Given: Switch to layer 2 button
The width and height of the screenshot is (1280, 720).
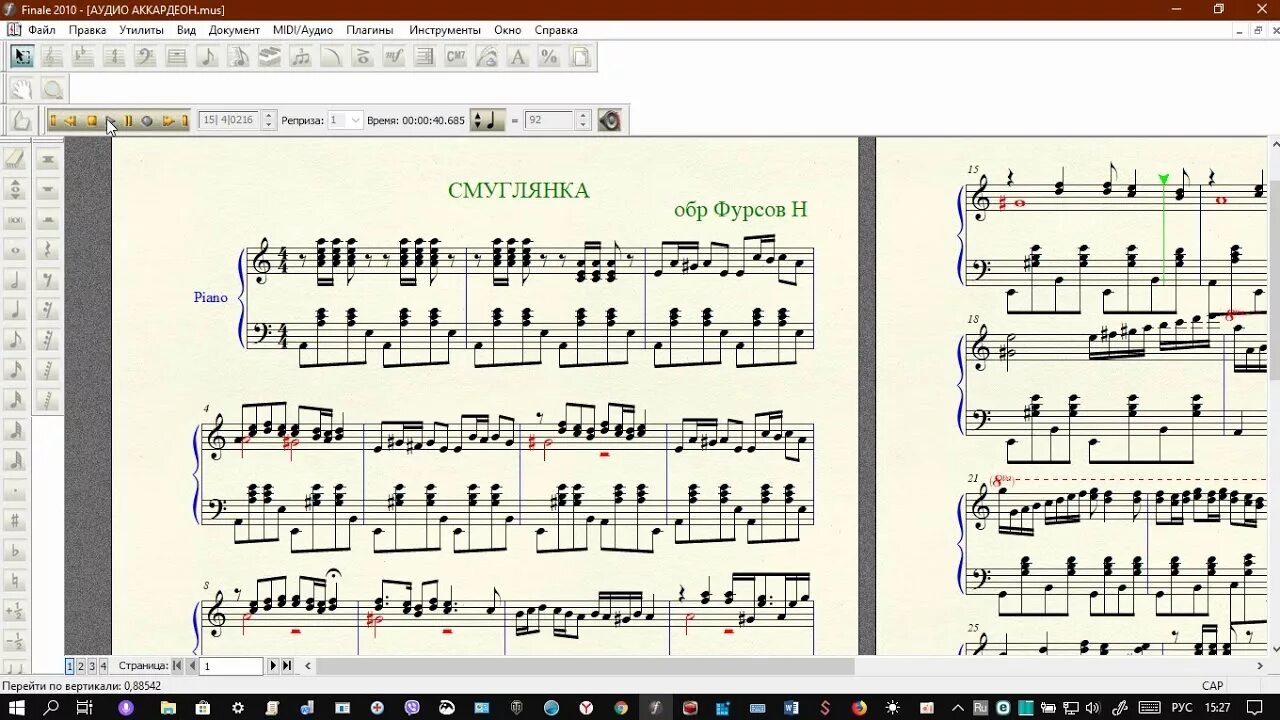Looking at the screenshot, I should (x=81, y=666).
